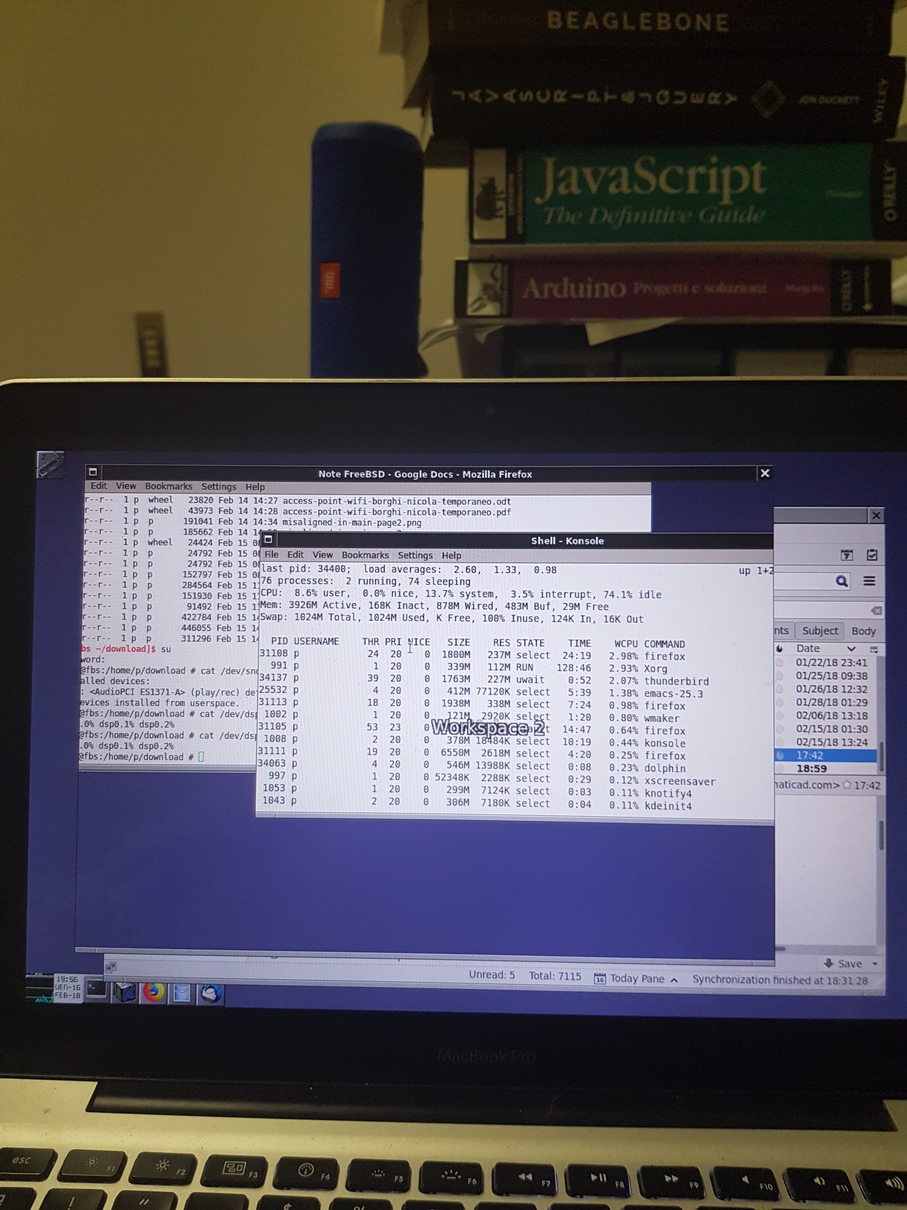
Task: Click Date column sort arrow
Action: click(x=851, y=649)
